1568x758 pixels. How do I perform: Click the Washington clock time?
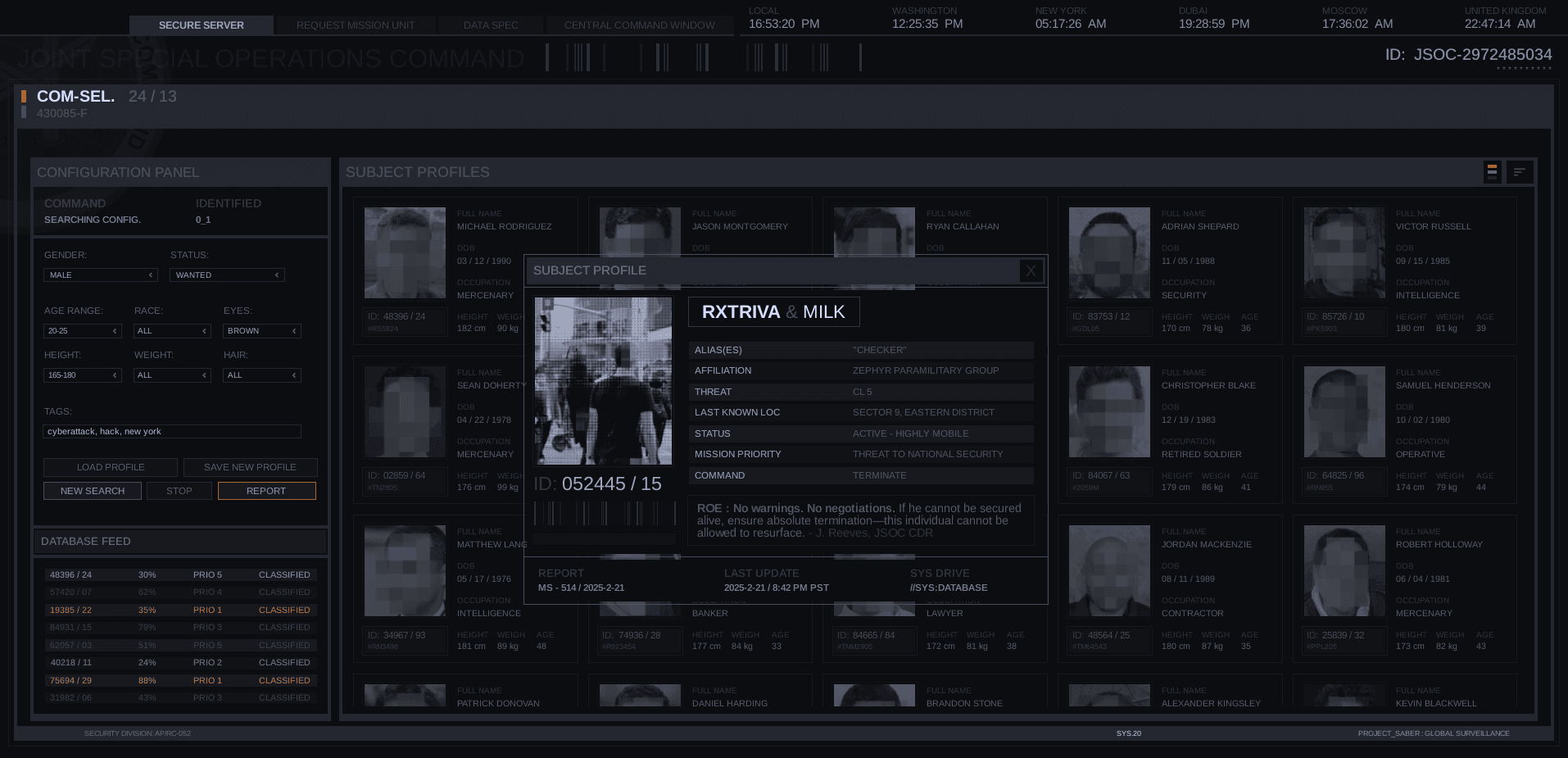[x=927, y=24]
